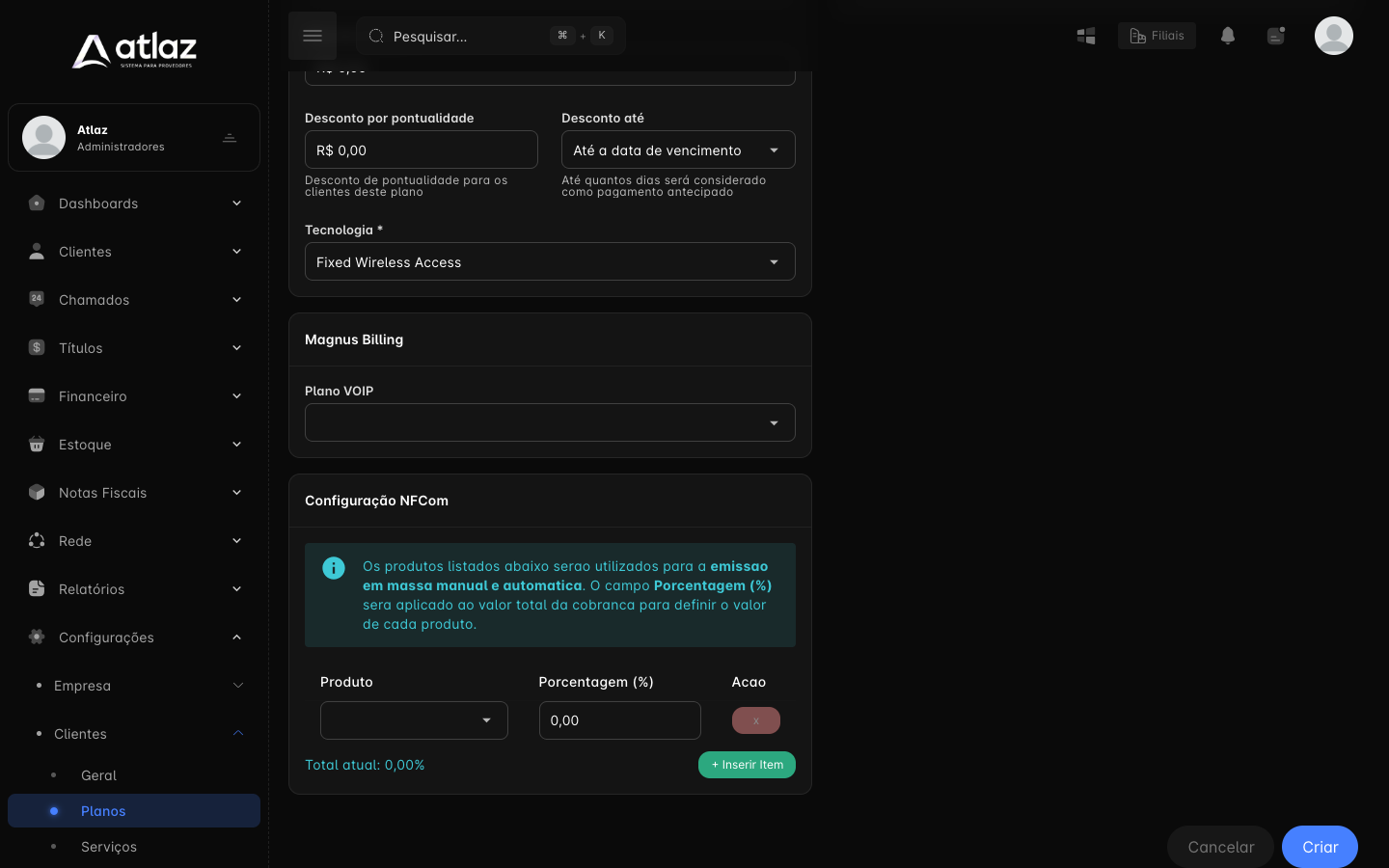Expand the Empresa submenu chevron
This screenshot has height=868, width=1389.
click(x=237, y=686)
